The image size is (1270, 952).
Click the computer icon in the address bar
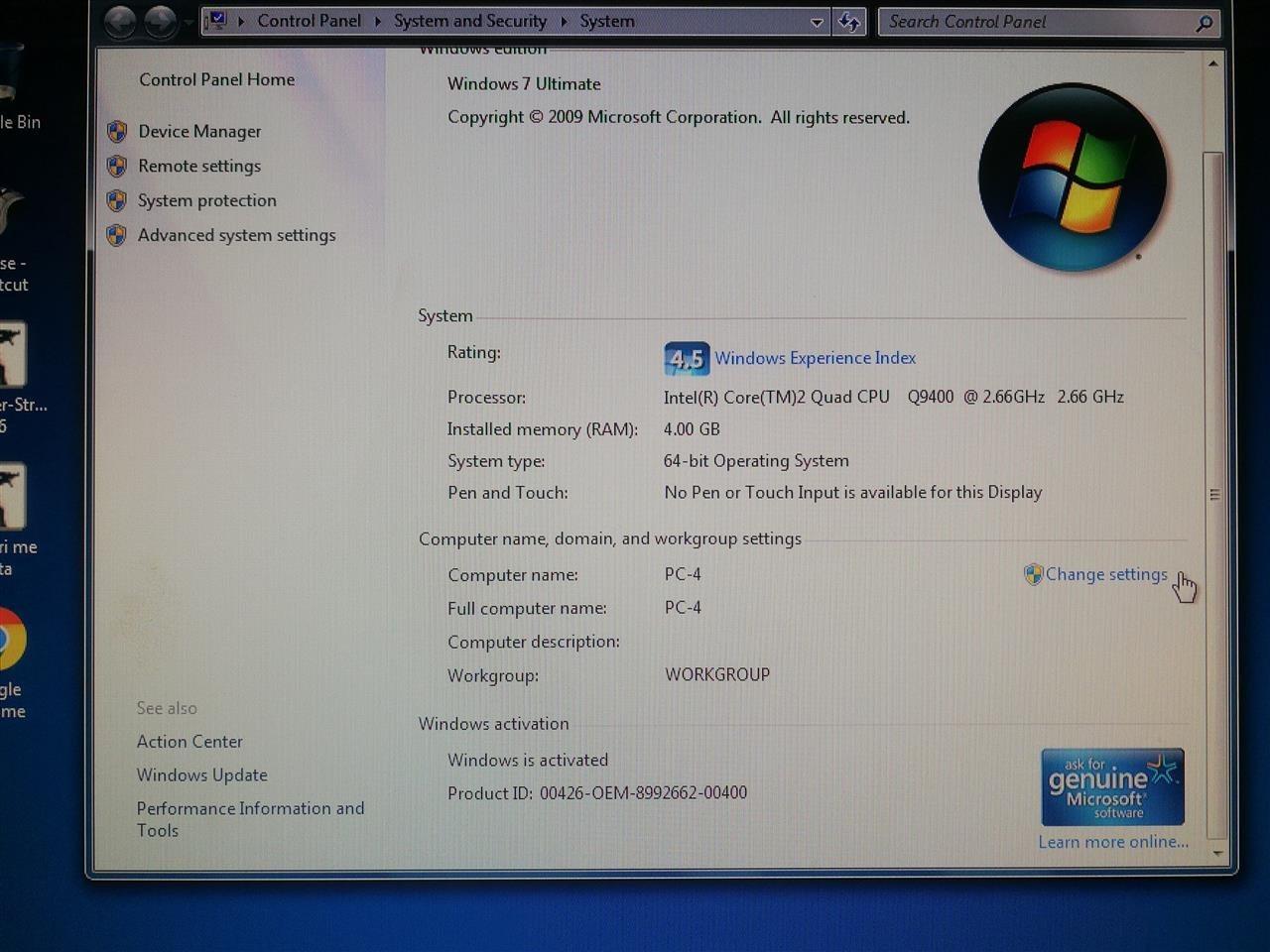217,21
